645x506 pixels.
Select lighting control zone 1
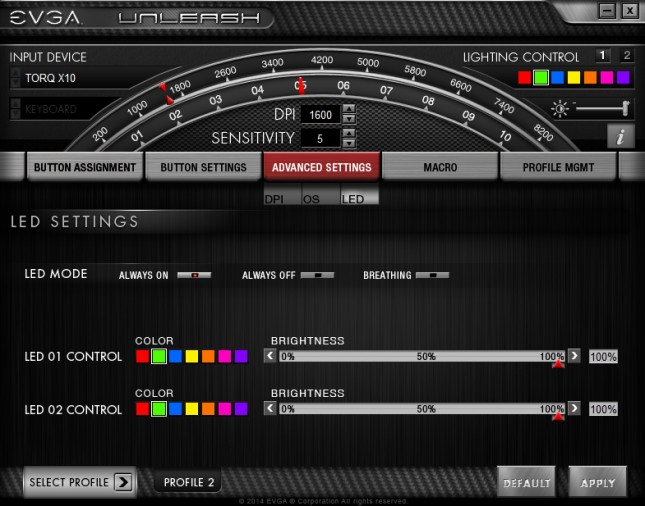click(x=603, y=56)
